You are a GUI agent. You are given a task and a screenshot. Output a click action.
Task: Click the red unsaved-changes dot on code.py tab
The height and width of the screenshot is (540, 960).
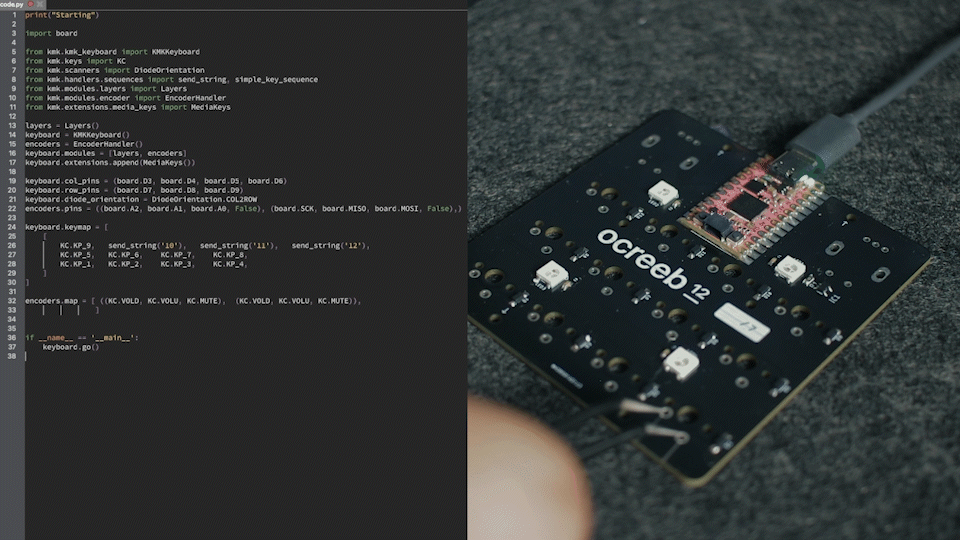pyautogui.click(x=31, y=4)
